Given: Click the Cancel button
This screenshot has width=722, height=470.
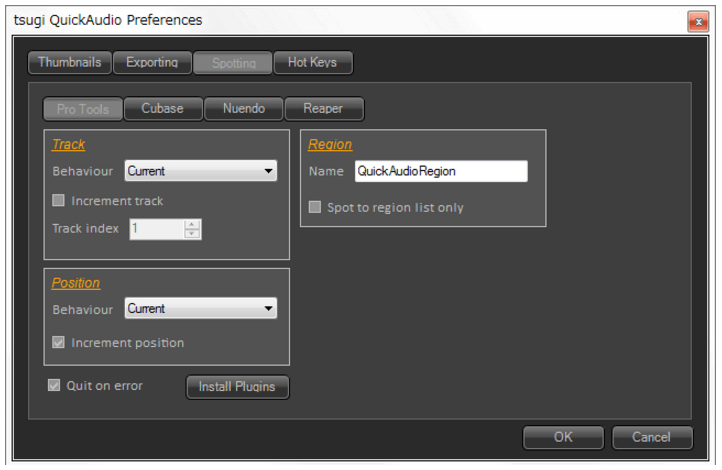Looking at the screenshot, I should coord(652,437).
